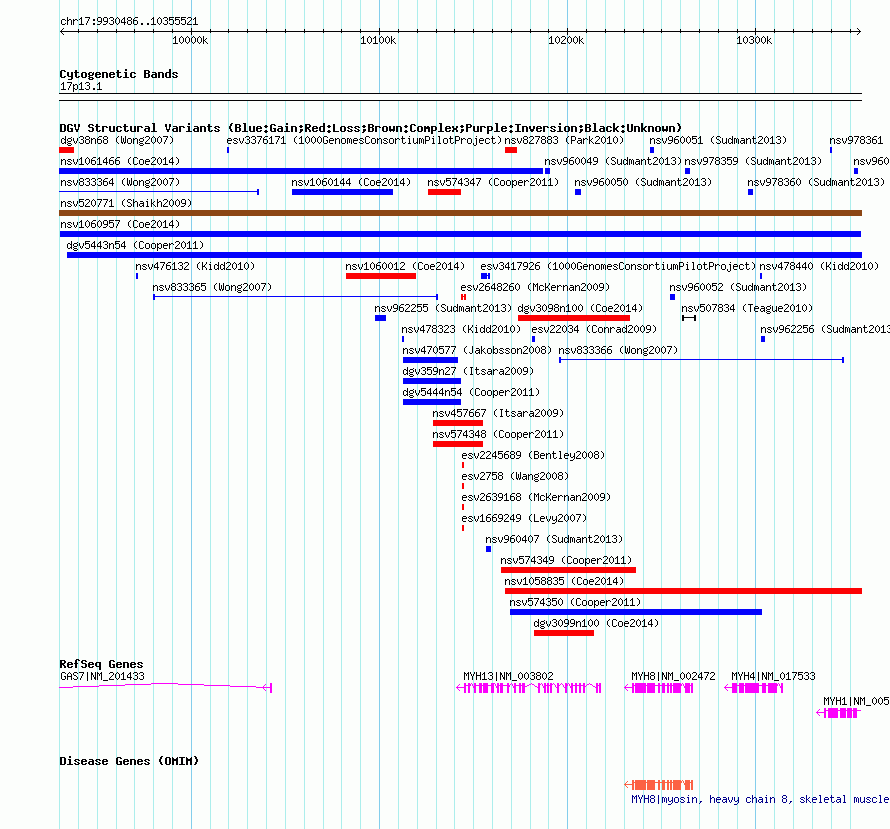Select the nsv1060144 (Coe2014) blue bar
Image resolution: width=890 pixels, height=829 pixels.
[342, 192]
